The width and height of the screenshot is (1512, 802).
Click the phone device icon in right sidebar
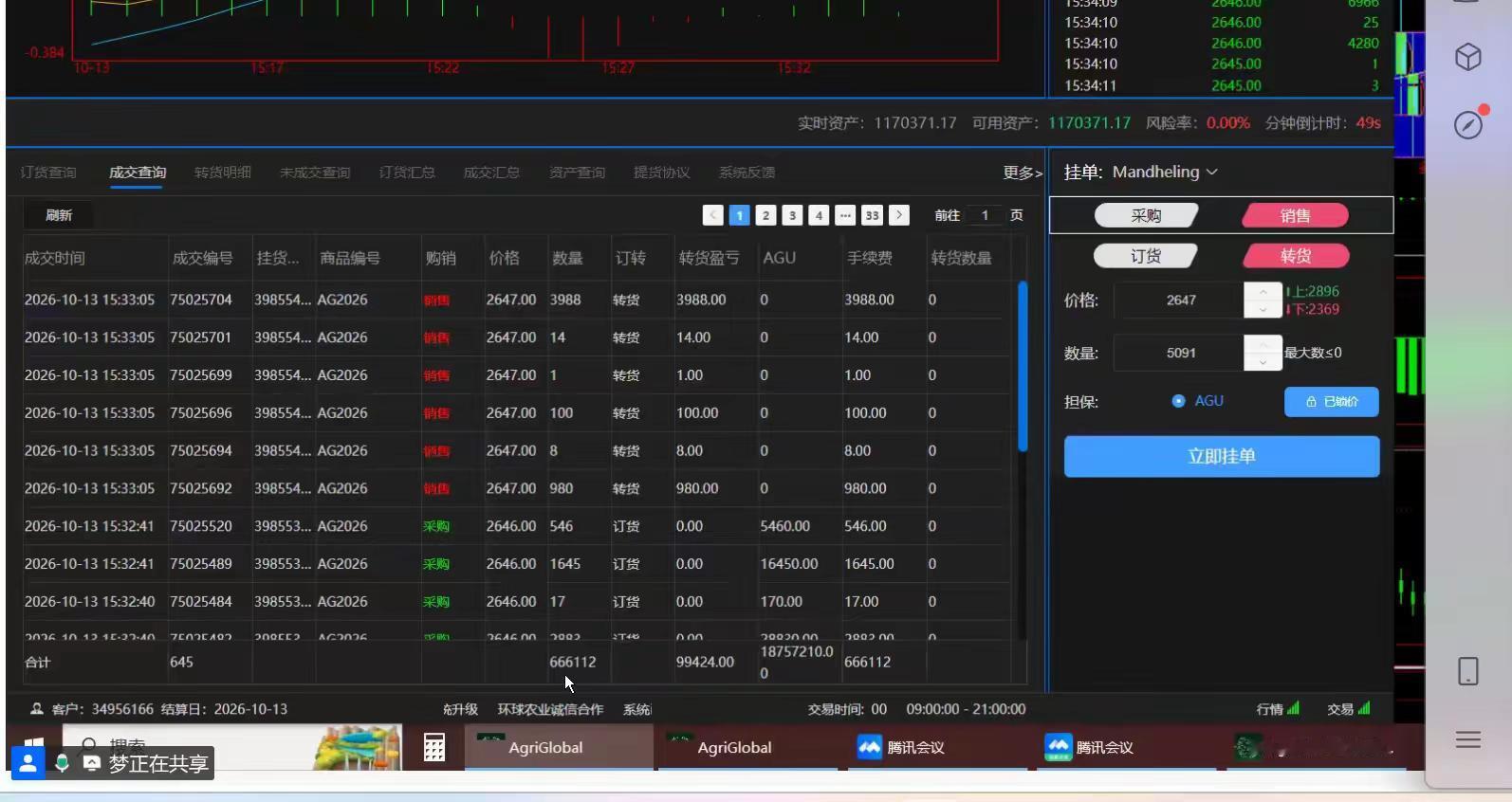tap(1467, 671)
